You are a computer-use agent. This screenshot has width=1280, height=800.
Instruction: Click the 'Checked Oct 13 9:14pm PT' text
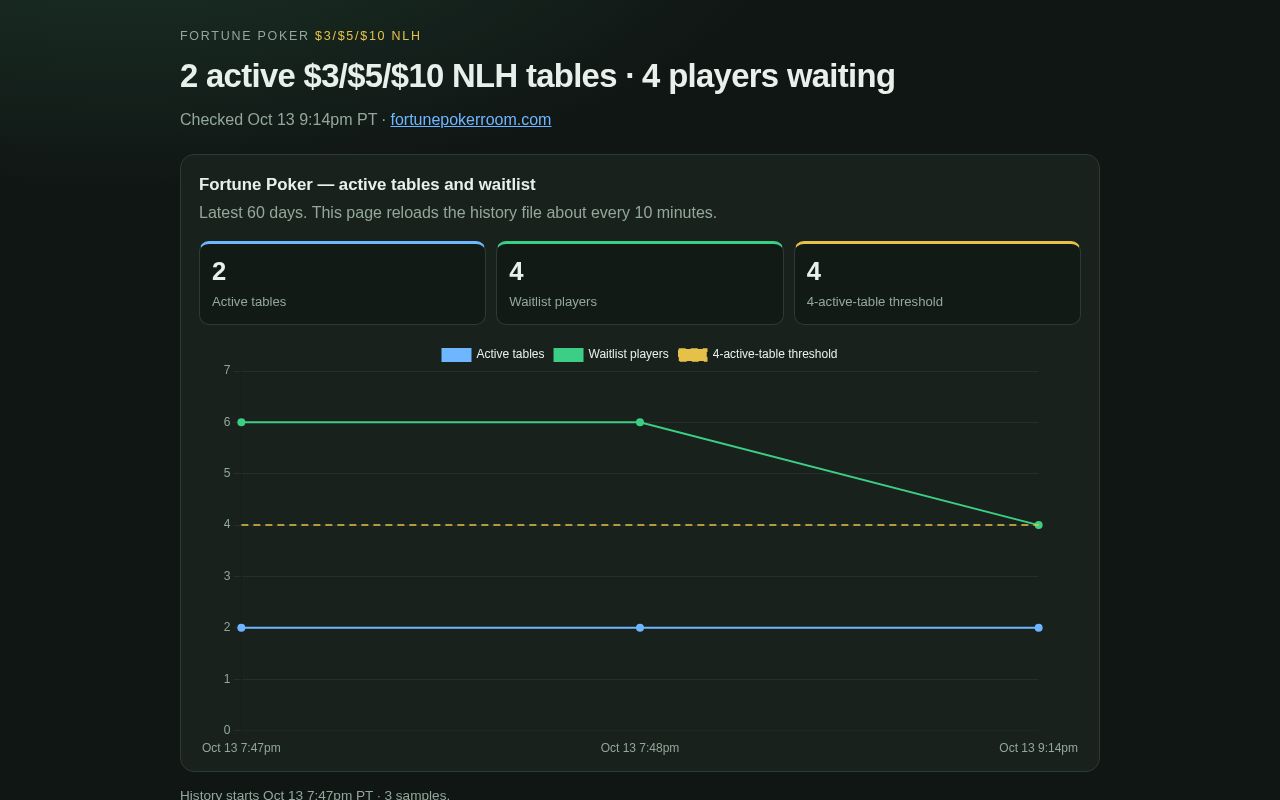[x=279, y=120]
